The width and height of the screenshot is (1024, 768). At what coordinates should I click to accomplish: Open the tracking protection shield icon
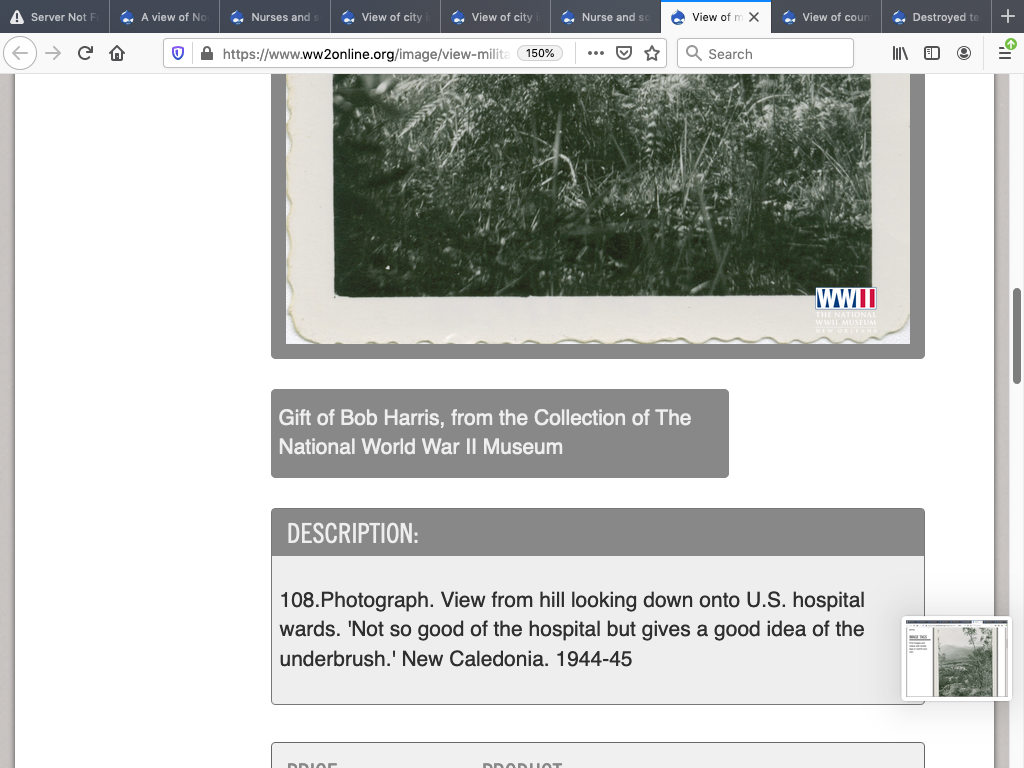pos(179,54)
